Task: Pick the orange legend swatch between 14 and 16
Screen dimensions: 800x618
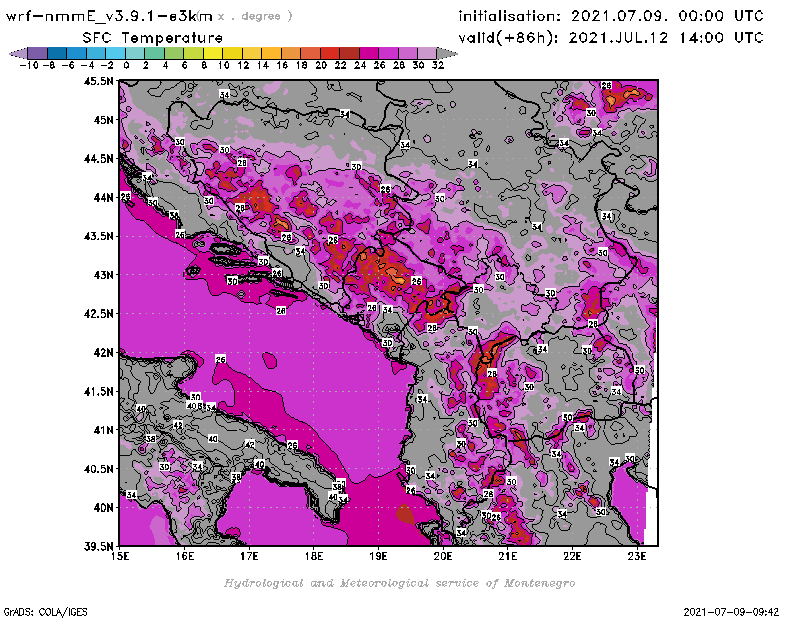Action: click(271, 53)
